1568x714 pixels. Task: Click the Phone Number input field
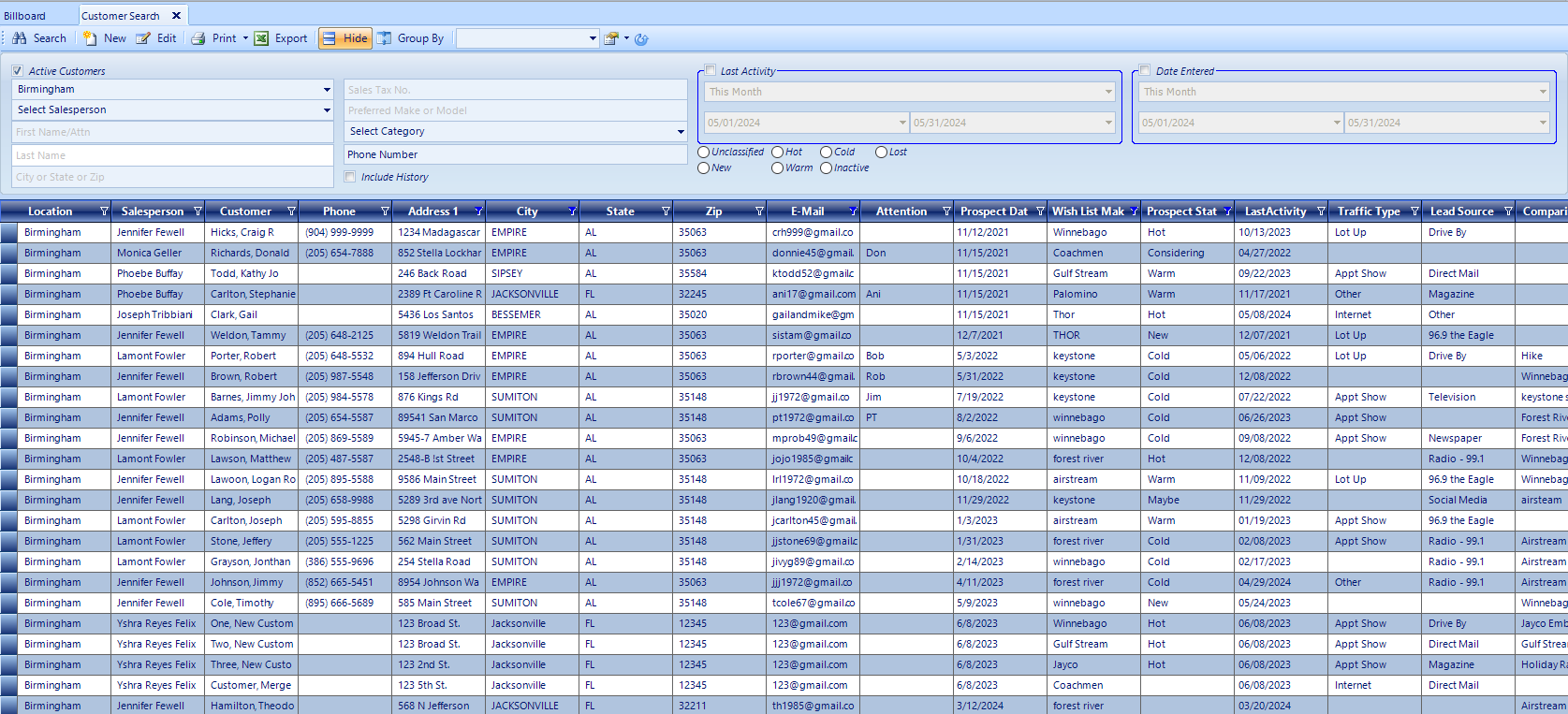click(515, 154)
